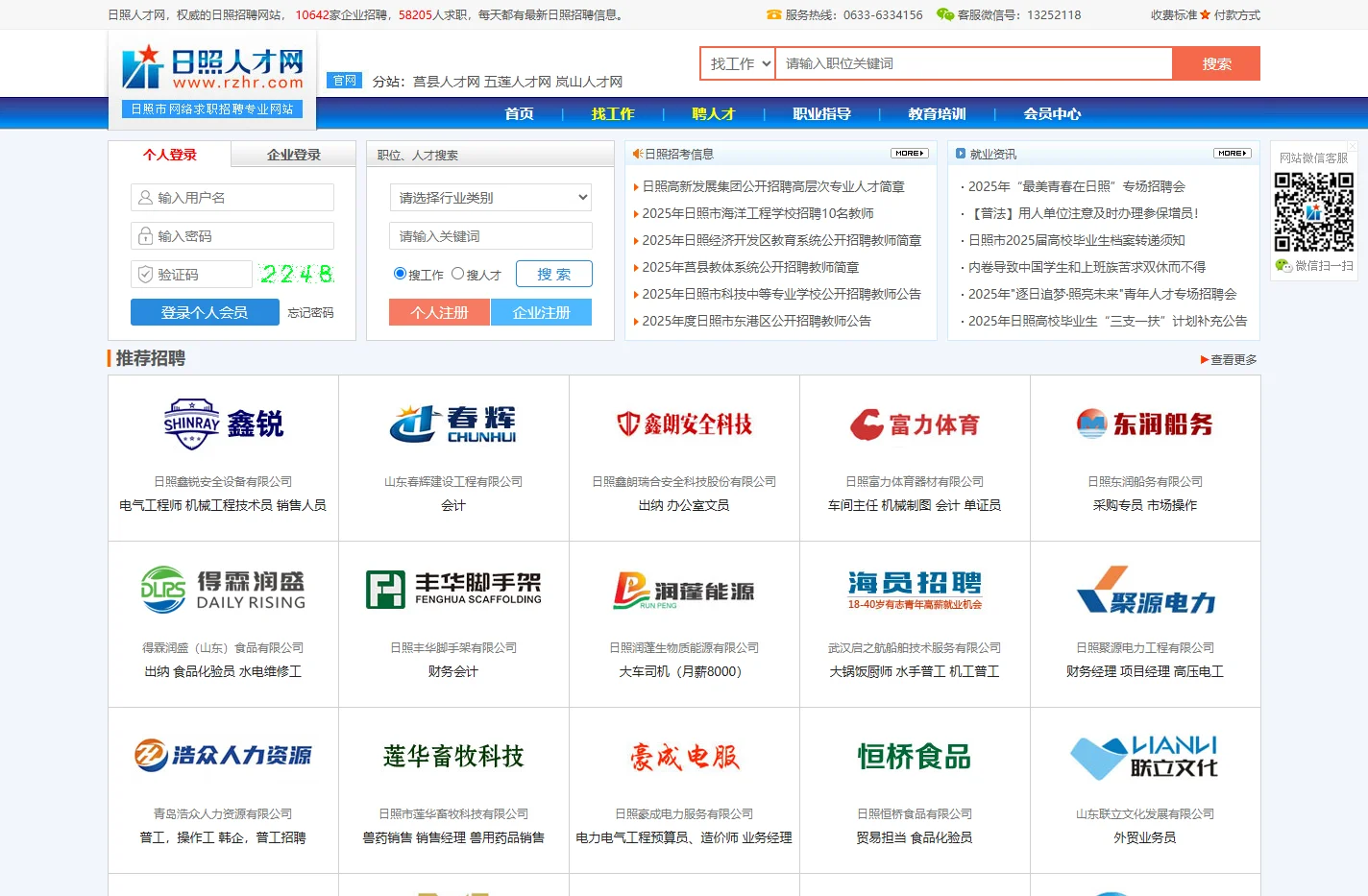Click the 收费标准 link
Image resolution: width=1368 pixels, height=896 pixels.
click(x=1174, y=14)
